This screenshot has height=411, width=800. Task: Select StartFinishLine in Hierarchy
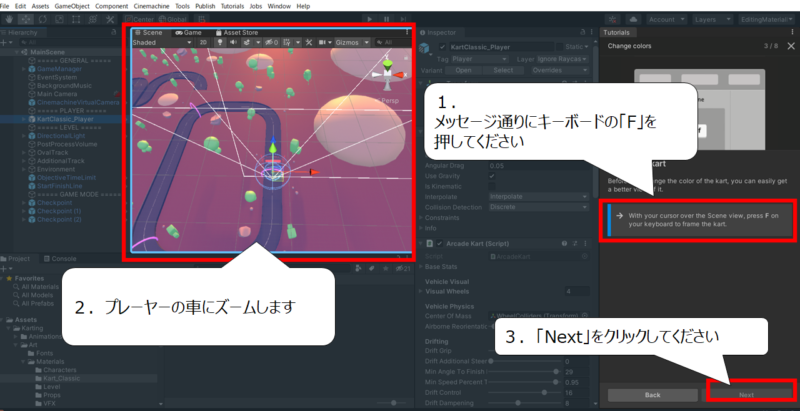[59, 186]
